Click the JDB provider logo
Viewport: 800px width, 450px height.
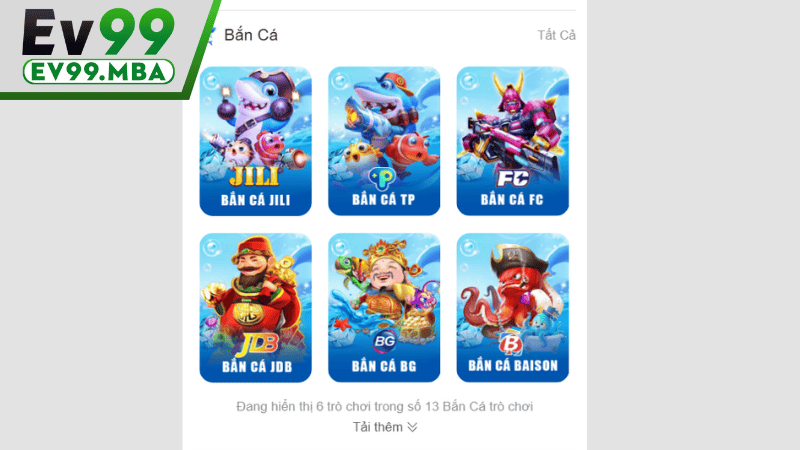point(257,344)
